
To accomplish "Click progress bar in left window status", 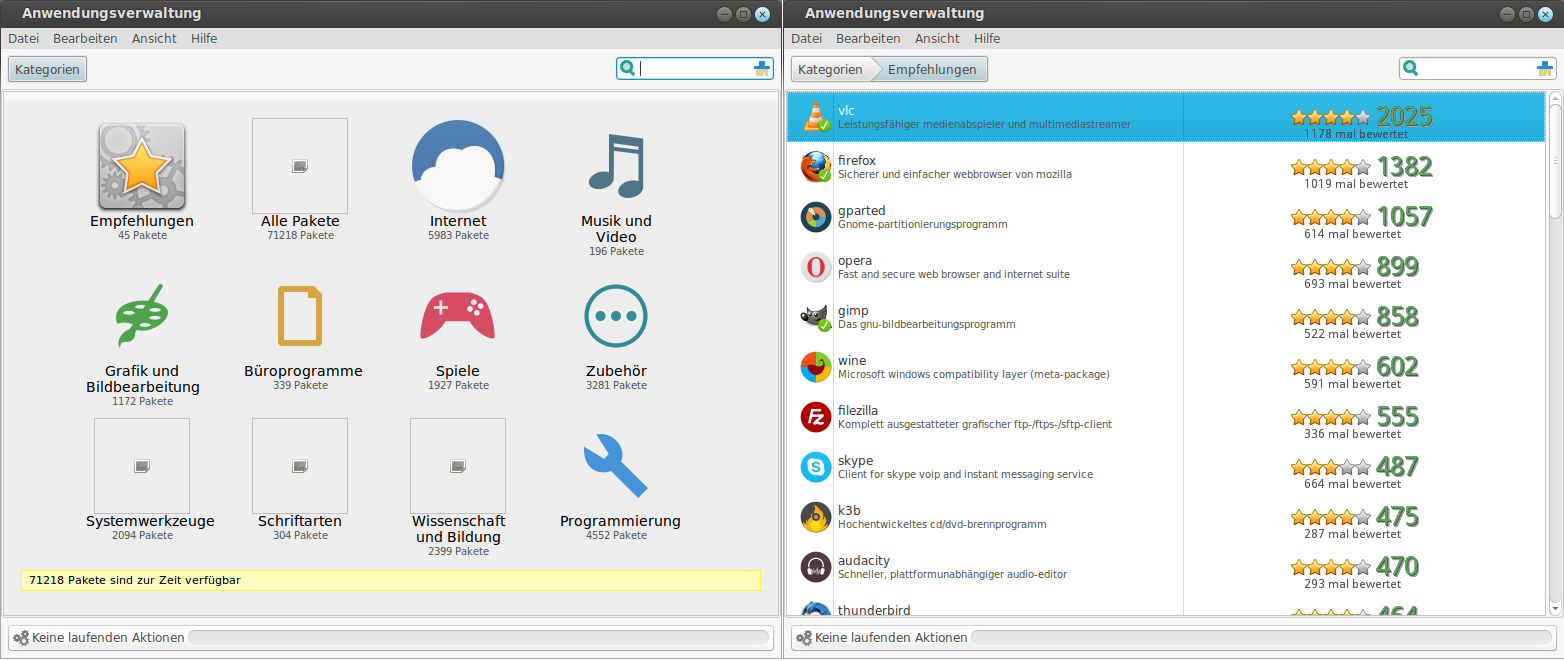I will click(x=479, y=637).
